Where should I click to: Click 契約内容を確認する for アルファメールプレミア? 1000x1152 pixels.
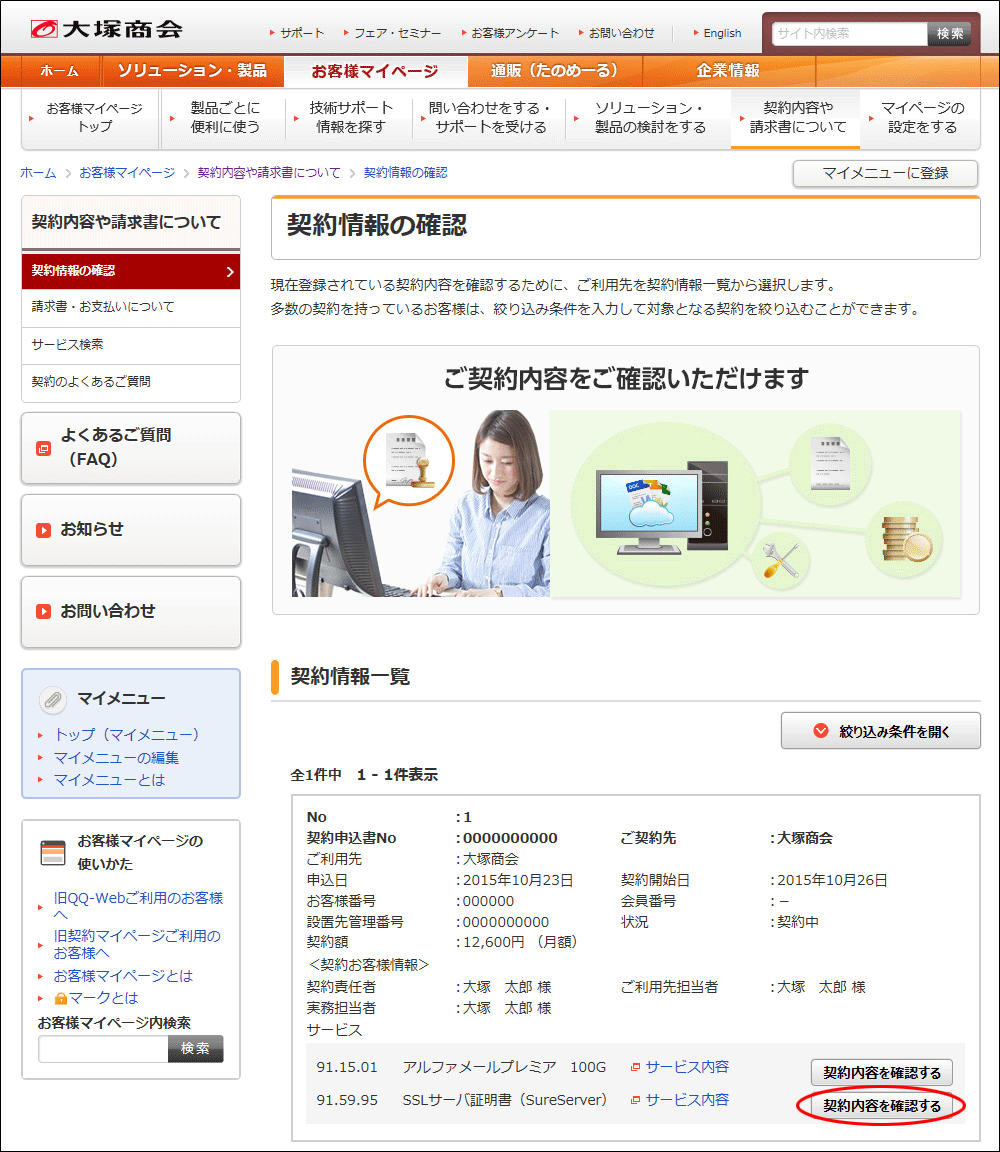tap(882, 1073)
